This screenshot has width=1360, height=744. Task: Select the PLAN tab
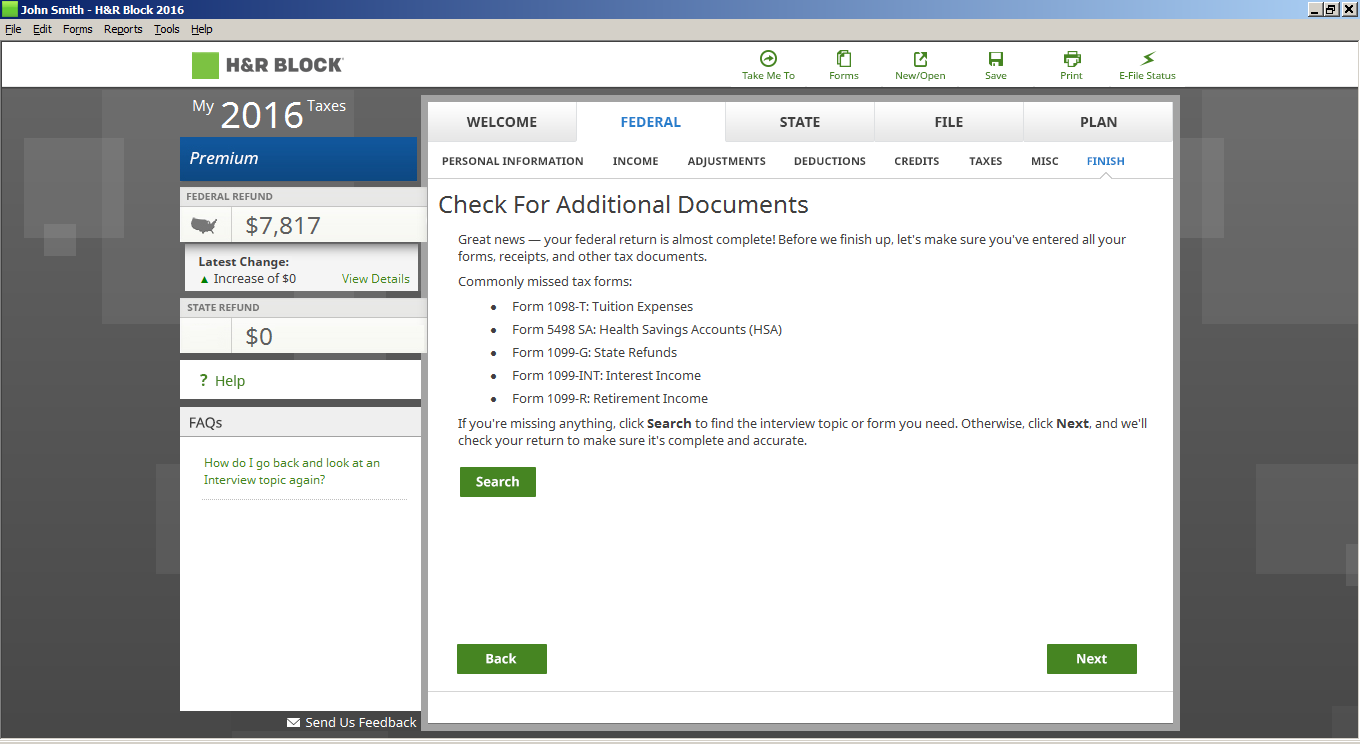1098,122
